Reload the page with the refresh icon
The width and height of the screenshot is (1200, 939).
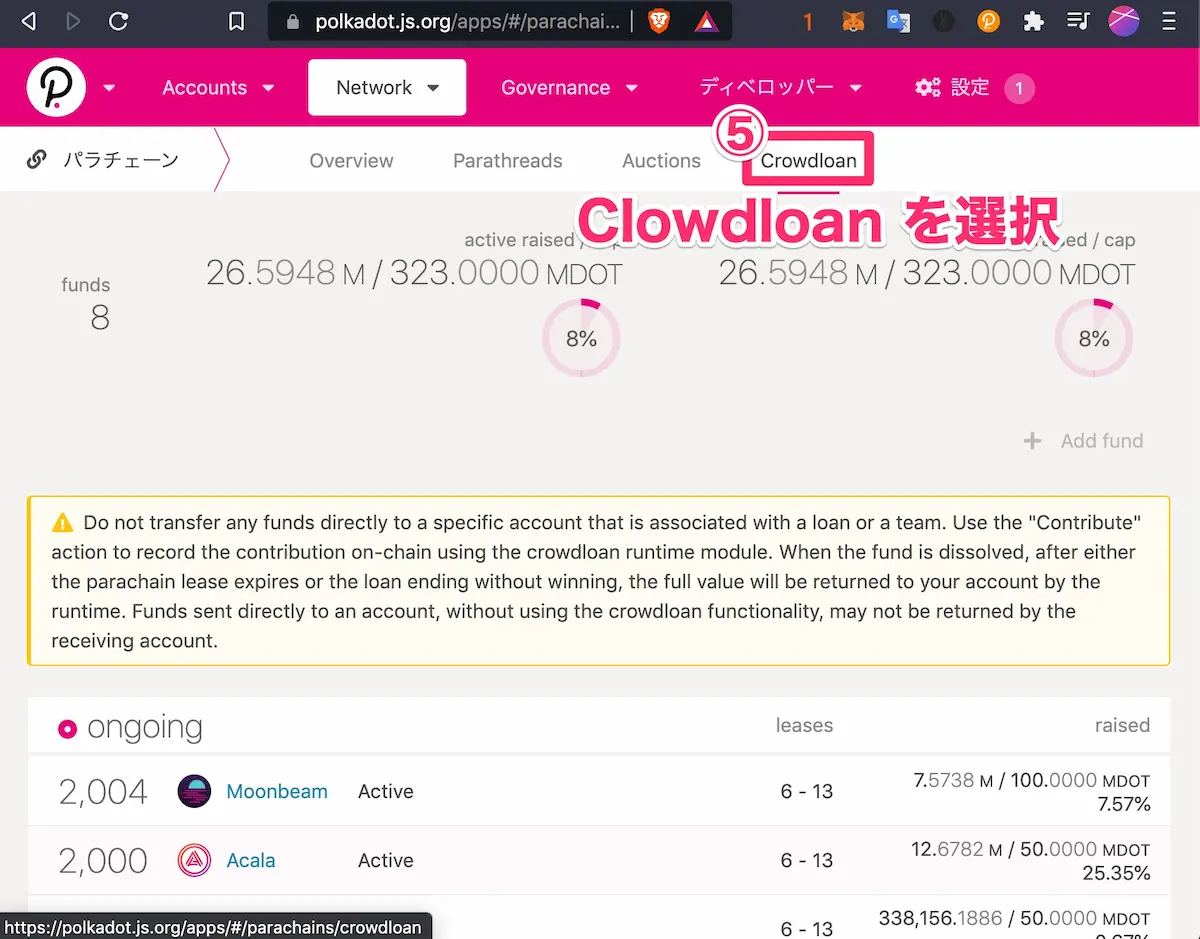[x=118, y=21]
